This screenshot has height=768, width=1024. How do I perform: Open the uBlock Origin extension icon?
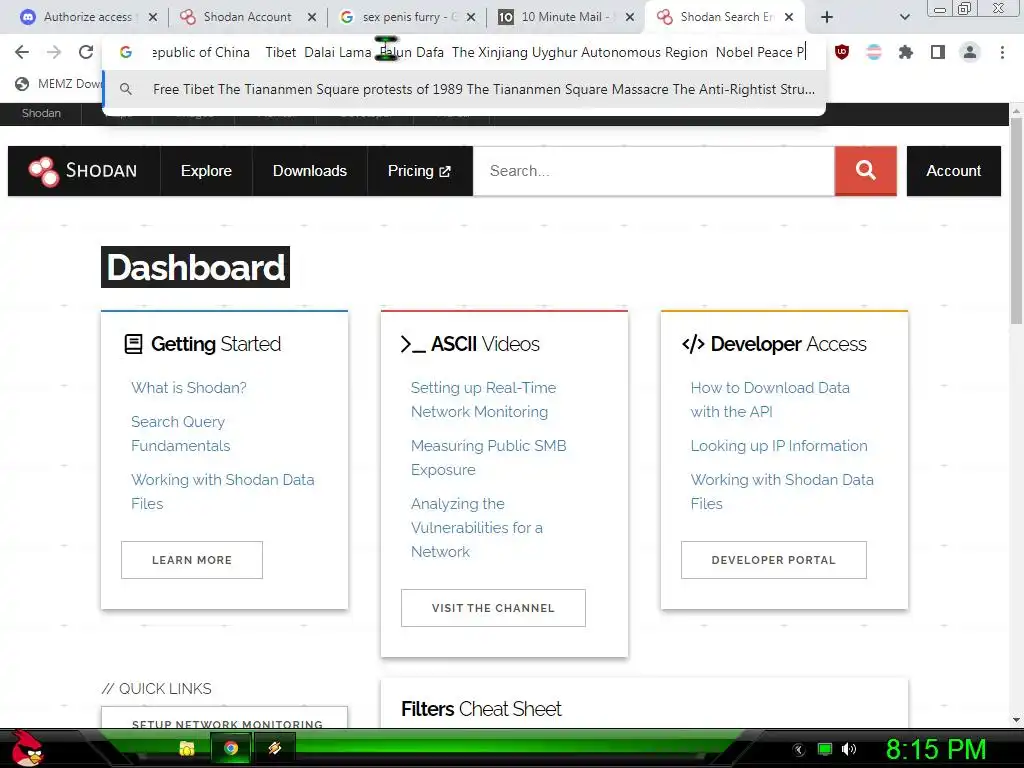coord(842,52)
